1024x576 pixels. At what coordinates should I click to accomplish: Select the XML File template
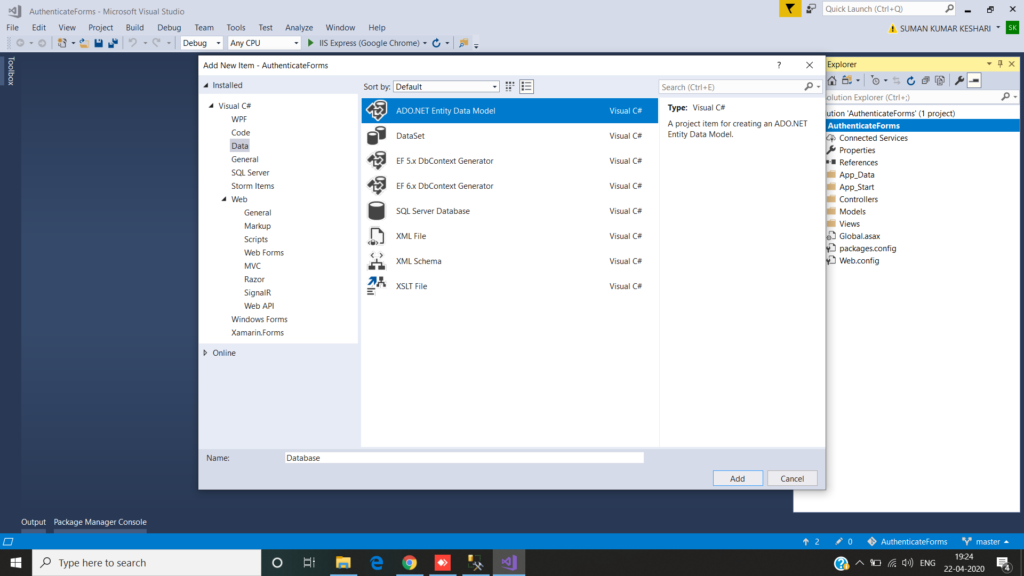pos(509,236)
